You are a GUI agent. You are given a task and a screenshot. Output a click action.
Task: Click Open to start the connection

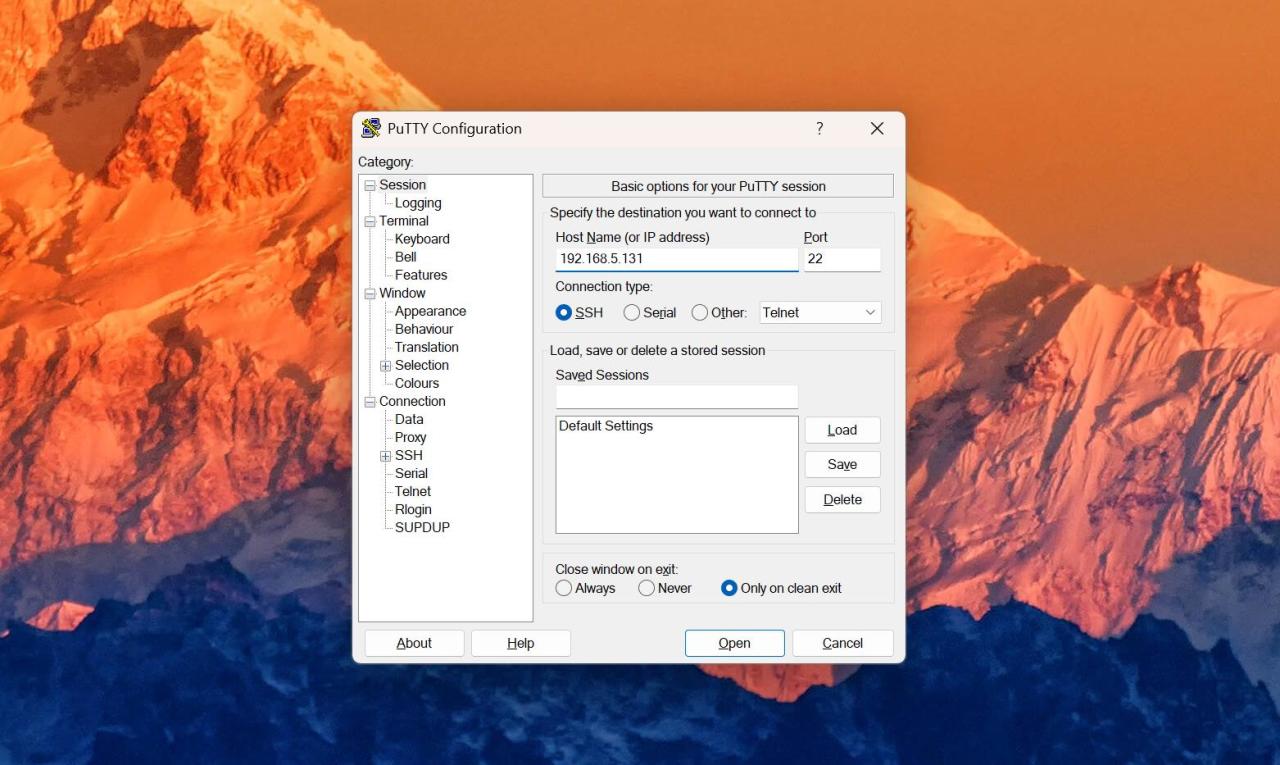coord(734,643)
